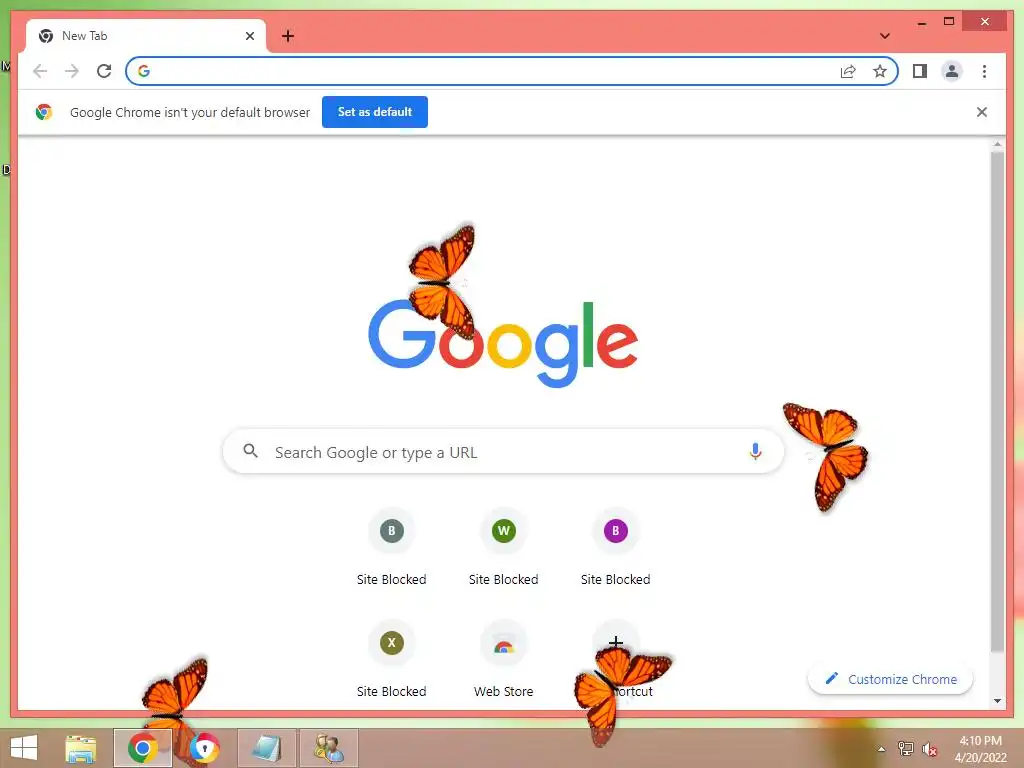The height and width of the screenshot is (768, 1024).
Task: Open the tab search chevron
Action: tap(885, 36)
